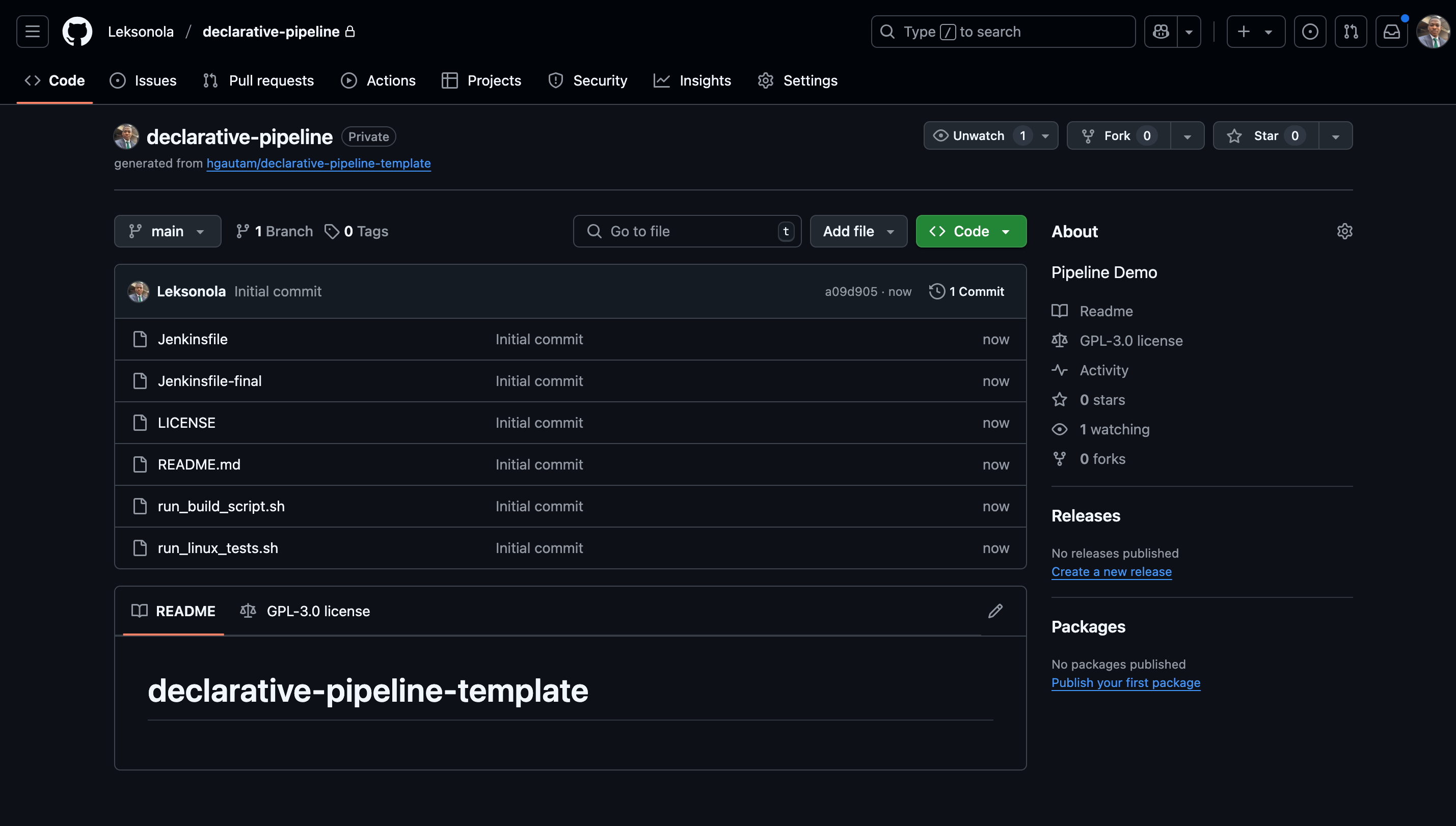
Task: Click Leksonola author name in commit row
Action: coord(191,292)
